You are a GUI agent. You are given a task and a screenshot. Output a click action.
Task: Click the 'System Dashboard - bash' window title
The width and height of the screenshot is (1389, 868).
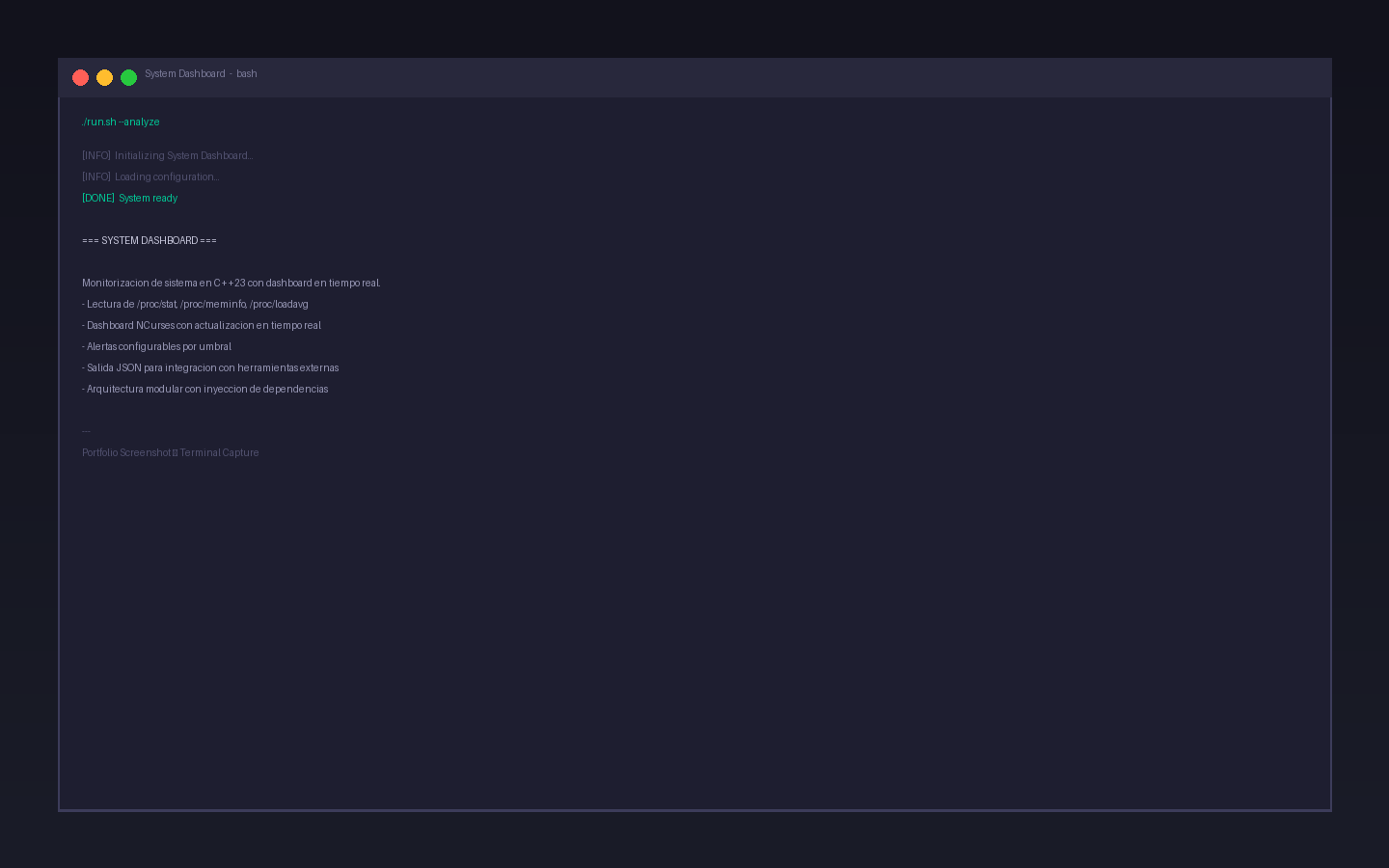coord(201,73)
